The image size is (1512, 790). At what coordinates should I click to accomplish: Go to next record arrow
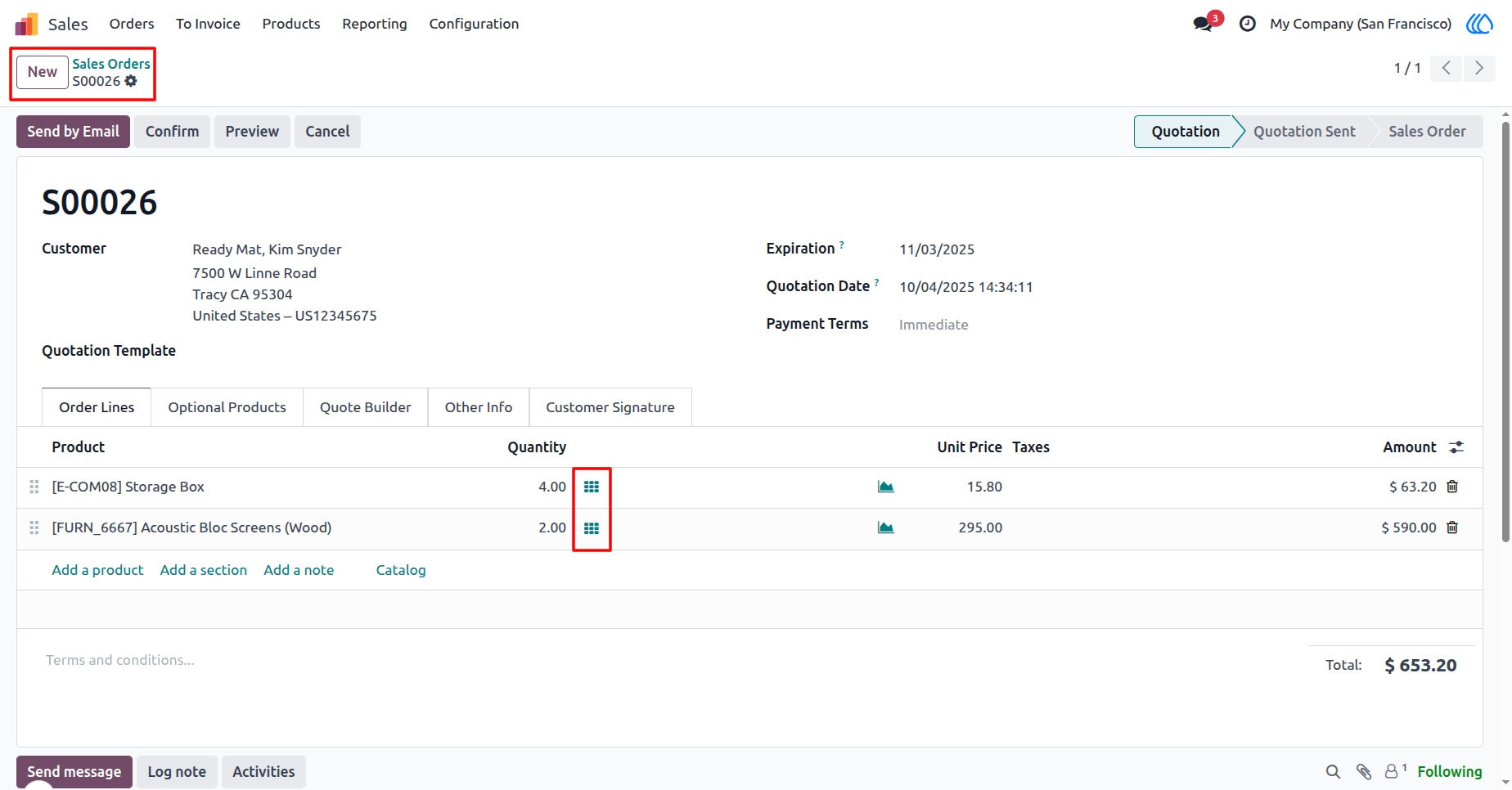tap(1479, 68)
